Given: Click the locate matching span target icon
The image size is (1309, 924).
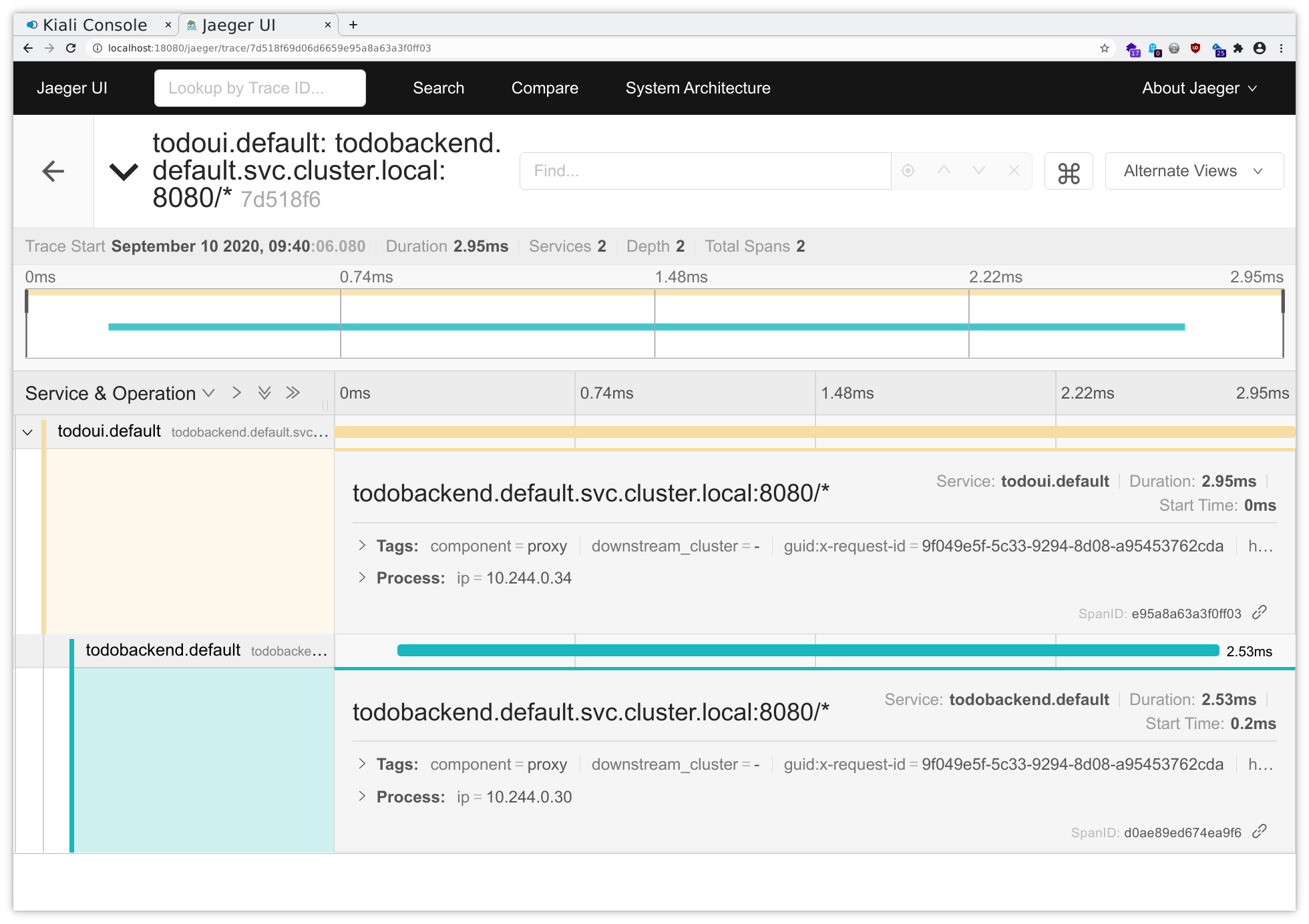Looking at the screenshot, I should 908,171.
